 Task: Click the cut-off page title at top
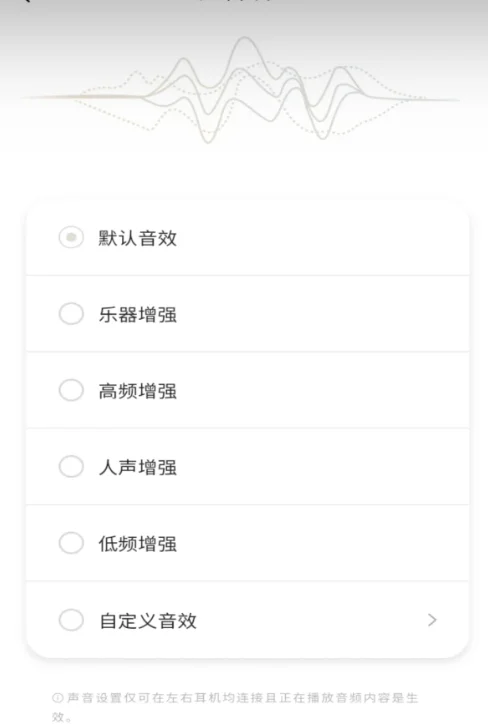tap(235, 1)
